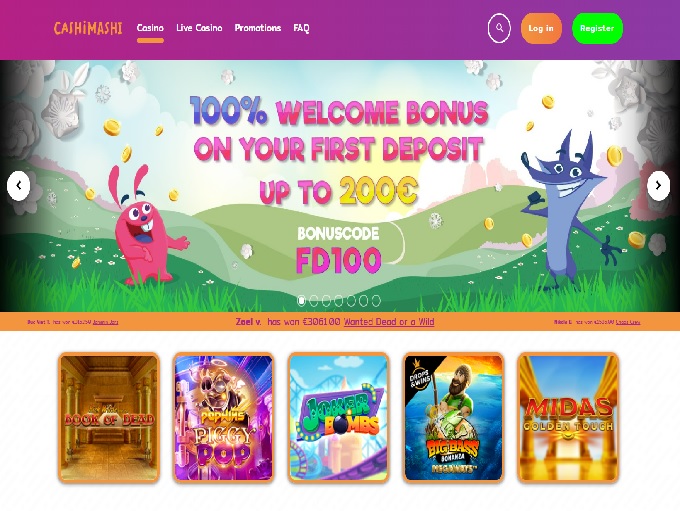The width and height of the screenshot is (680, 511).
Task: Go to previous carousel slide arrow
Action: click(x=19, y=186)
